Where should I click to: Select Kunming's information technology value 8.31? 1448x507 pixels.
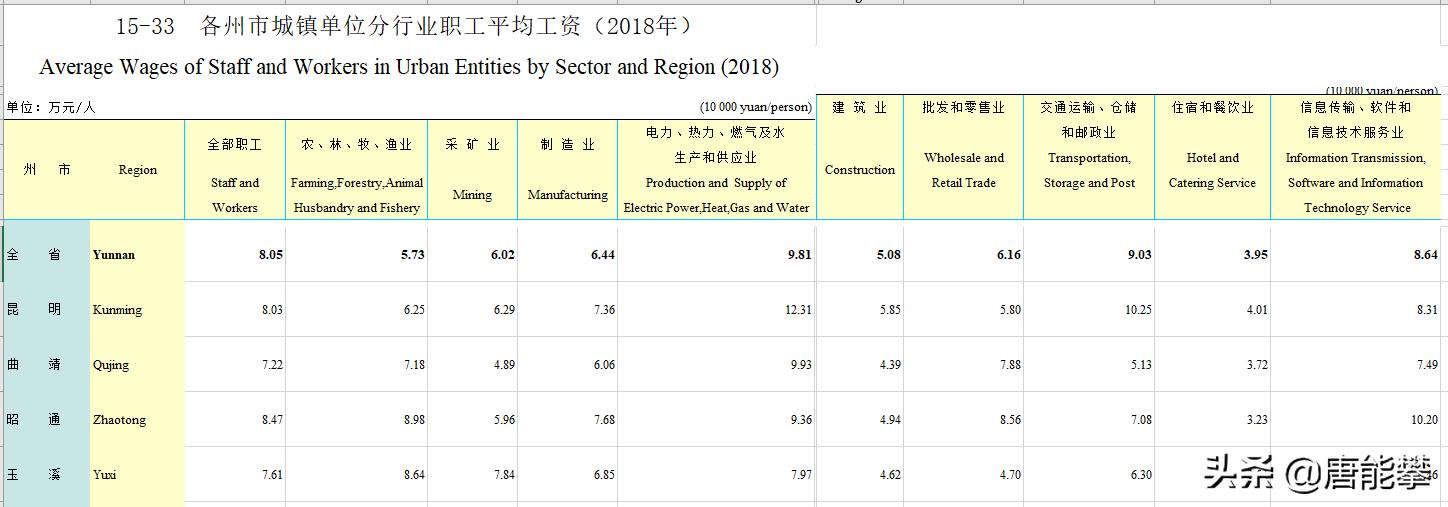tap(1428, 310)
